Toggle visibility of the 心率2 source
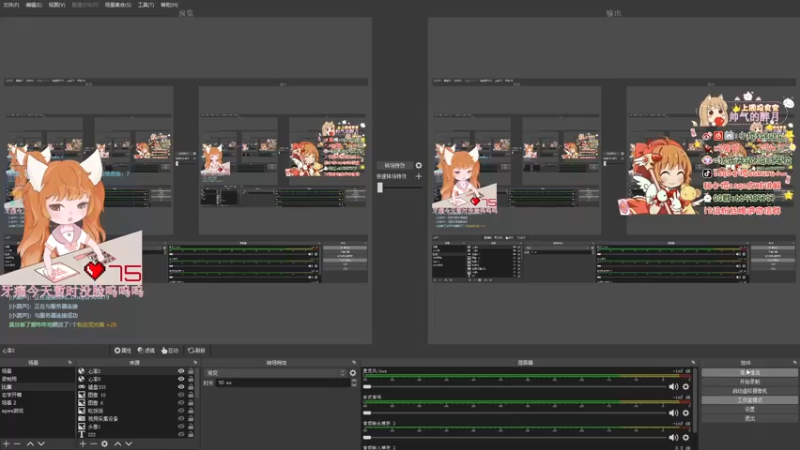 (x=181, y=371)
